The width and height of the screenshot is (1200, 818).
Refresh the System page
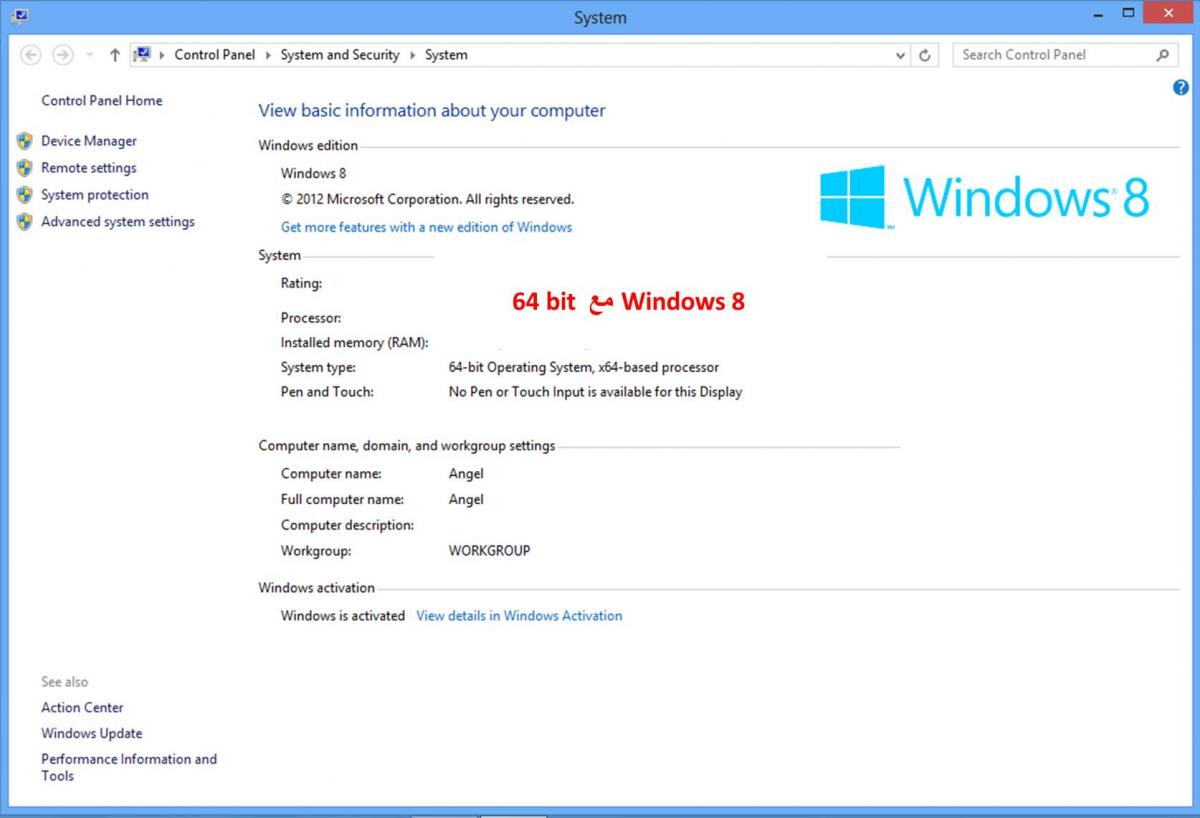click(925, 56)
